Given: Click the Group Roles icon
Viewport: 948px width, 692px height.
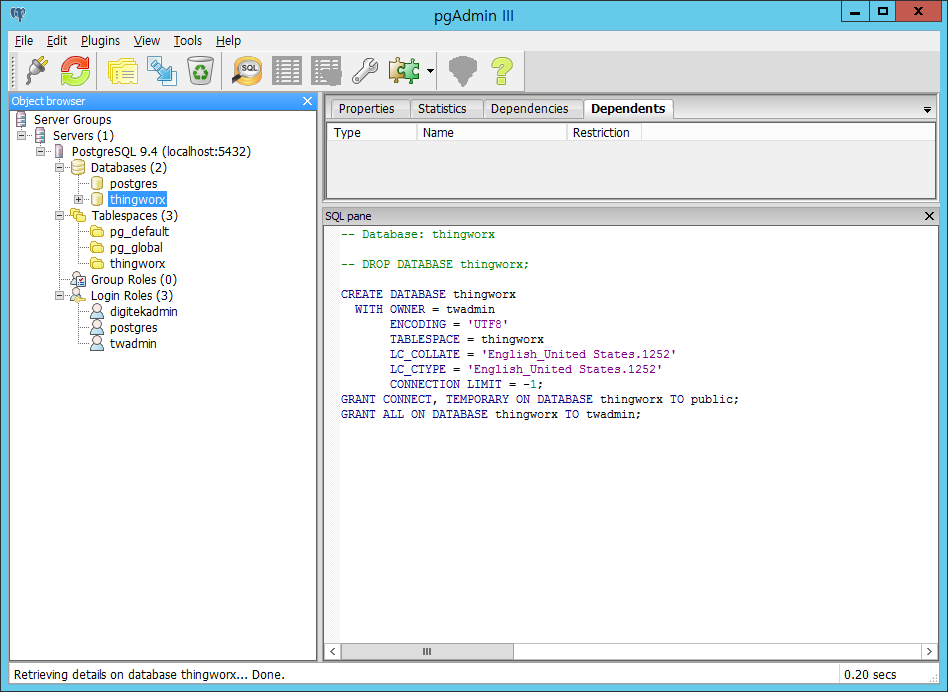Looking at the screenshot, I should (78, 279).
